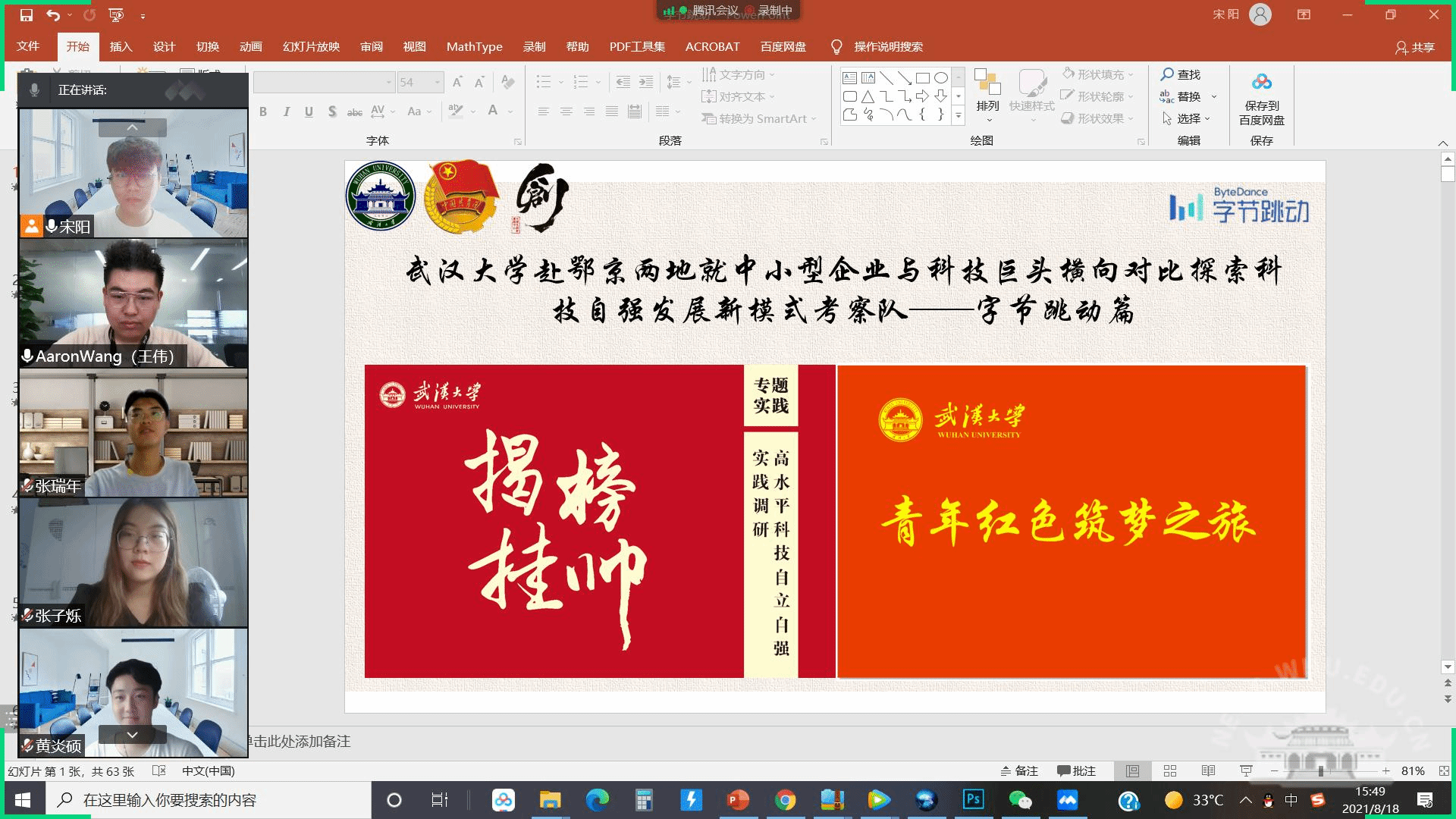Click Find (查找) magnifier icon
The image size is (1456, 819).
point(1167,74)
